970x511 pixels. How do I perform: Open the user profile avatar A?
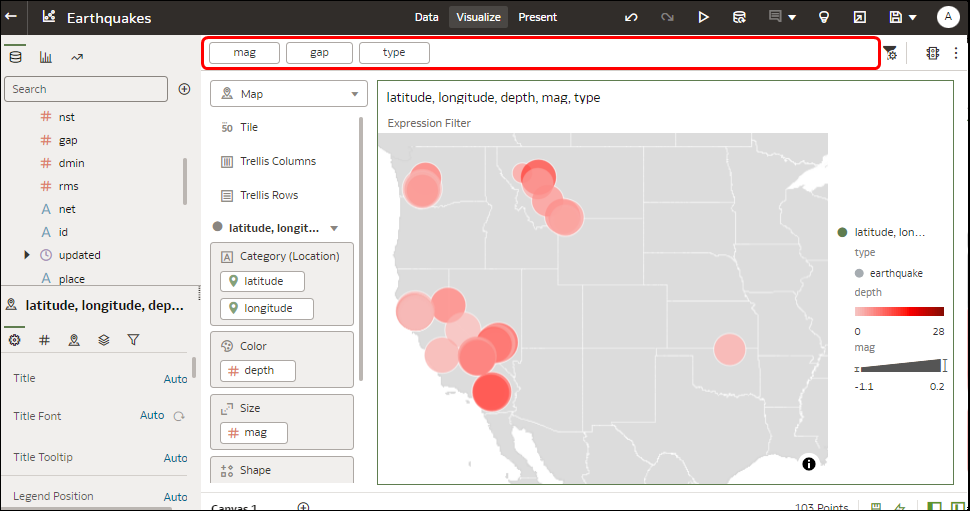948,17
